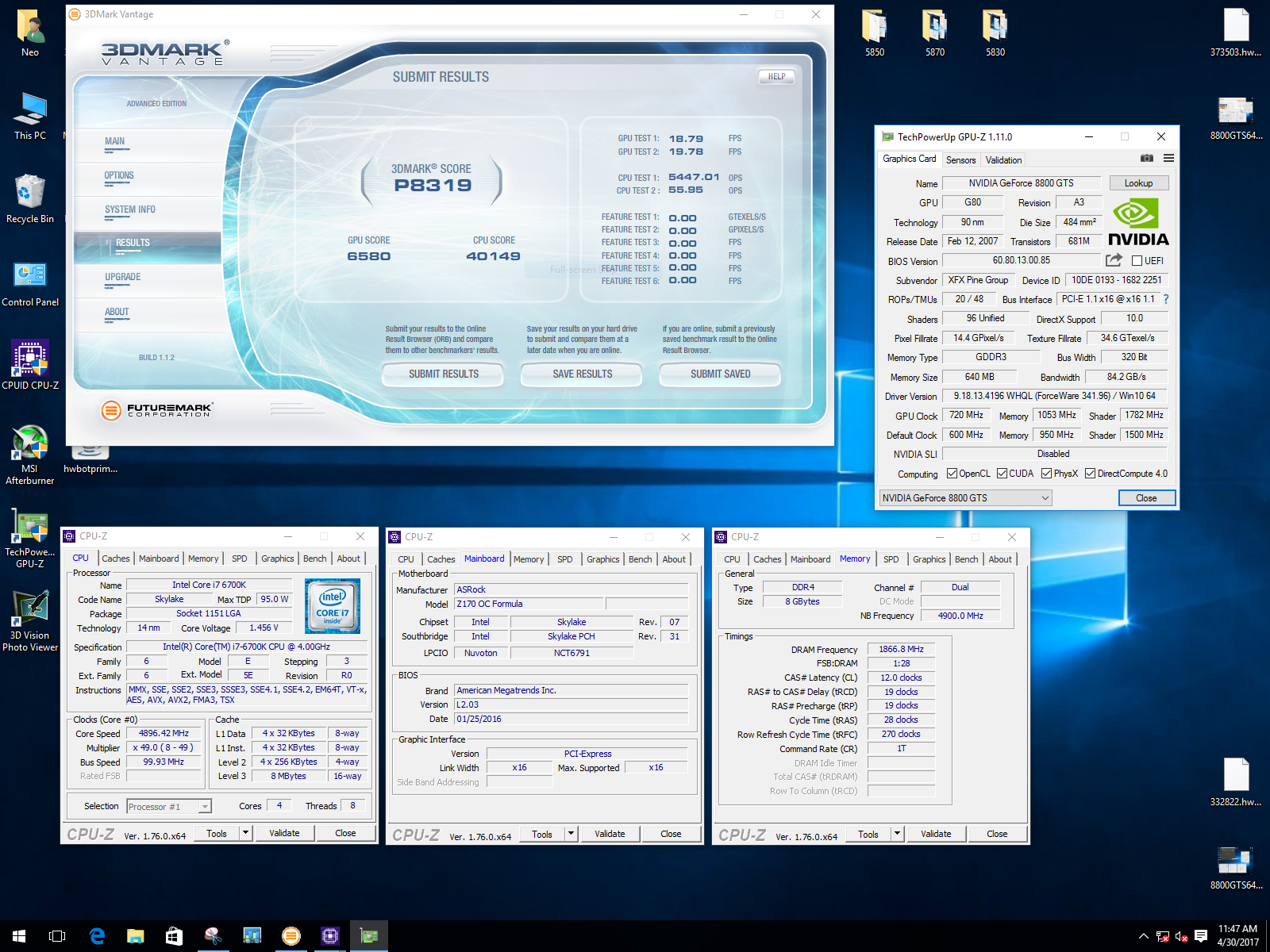
Task: Click the GPU-Z Name field NVIDIA GeForce 8800 GTS
Action: pos(1021,183)
